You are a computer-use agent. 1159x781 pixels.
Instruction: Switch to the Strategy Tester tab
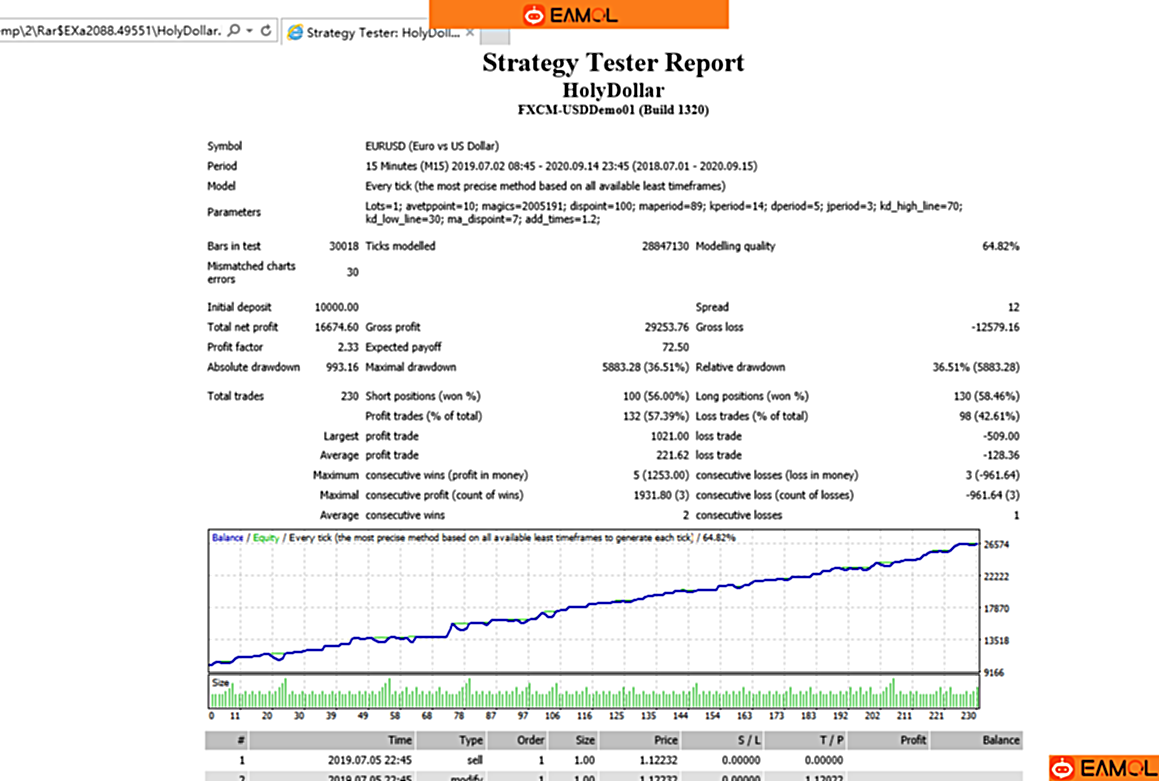[x=380, y=33]
